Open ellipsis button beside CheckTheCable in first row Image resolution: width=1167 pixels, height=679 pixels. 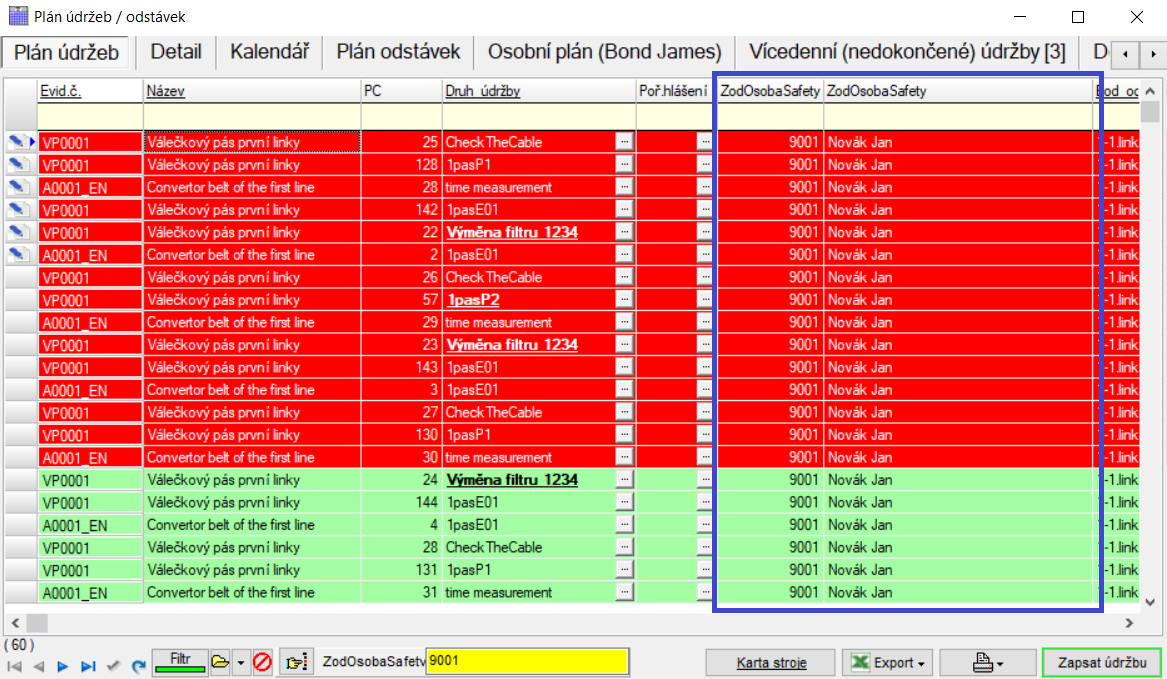click(624, 142)
